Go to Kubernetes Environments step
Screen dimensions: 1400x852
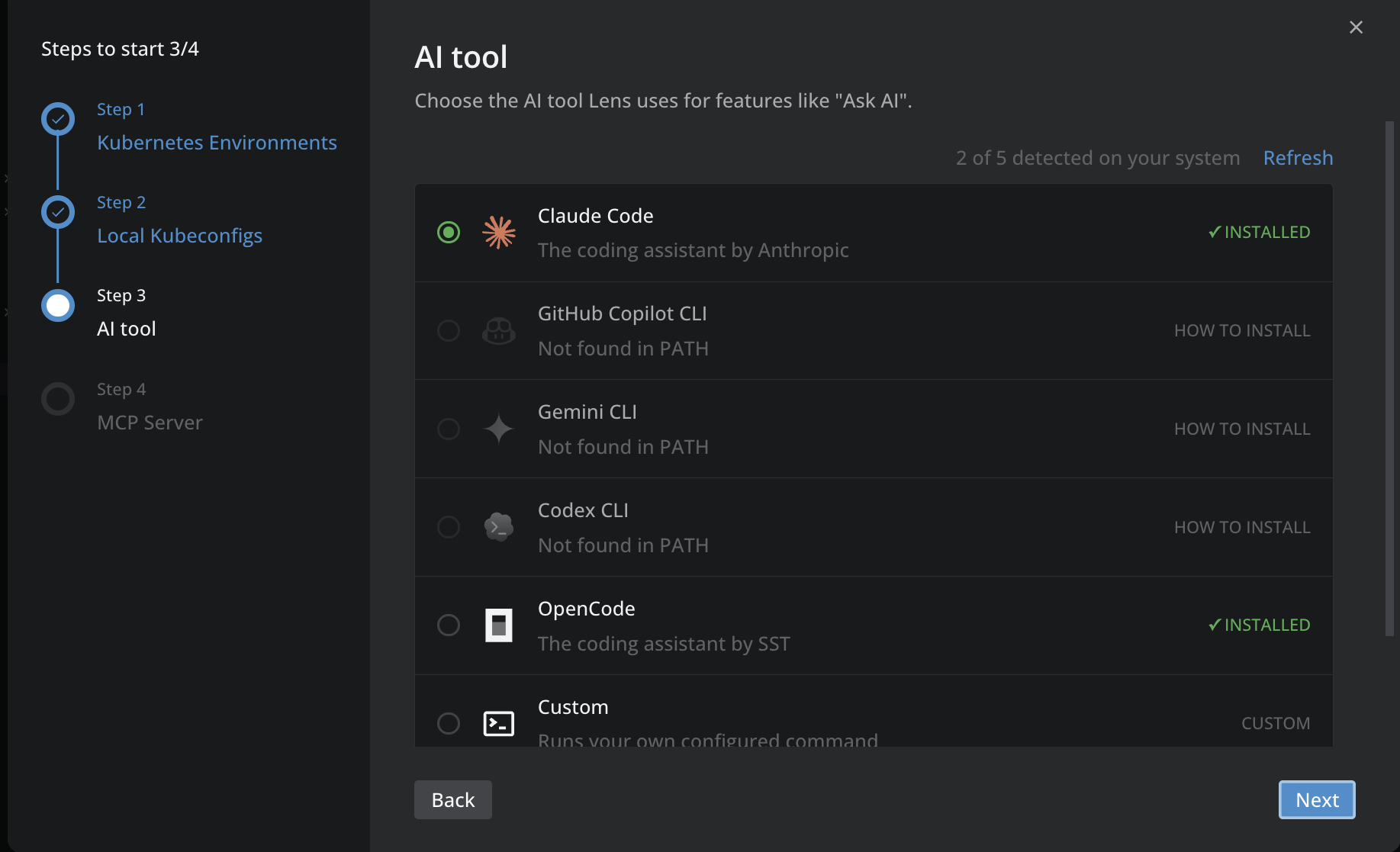tap(217, 143)
